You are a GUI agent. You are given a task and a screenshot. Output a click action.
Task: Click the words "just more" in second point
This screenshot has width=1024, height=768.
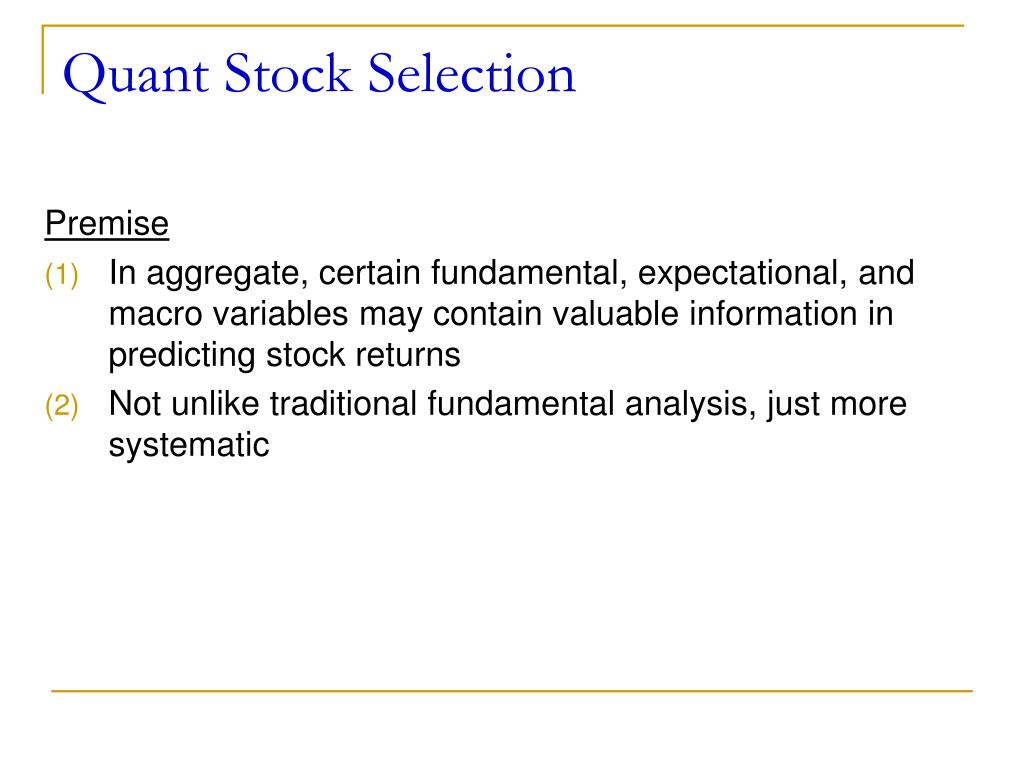(837, 405)
